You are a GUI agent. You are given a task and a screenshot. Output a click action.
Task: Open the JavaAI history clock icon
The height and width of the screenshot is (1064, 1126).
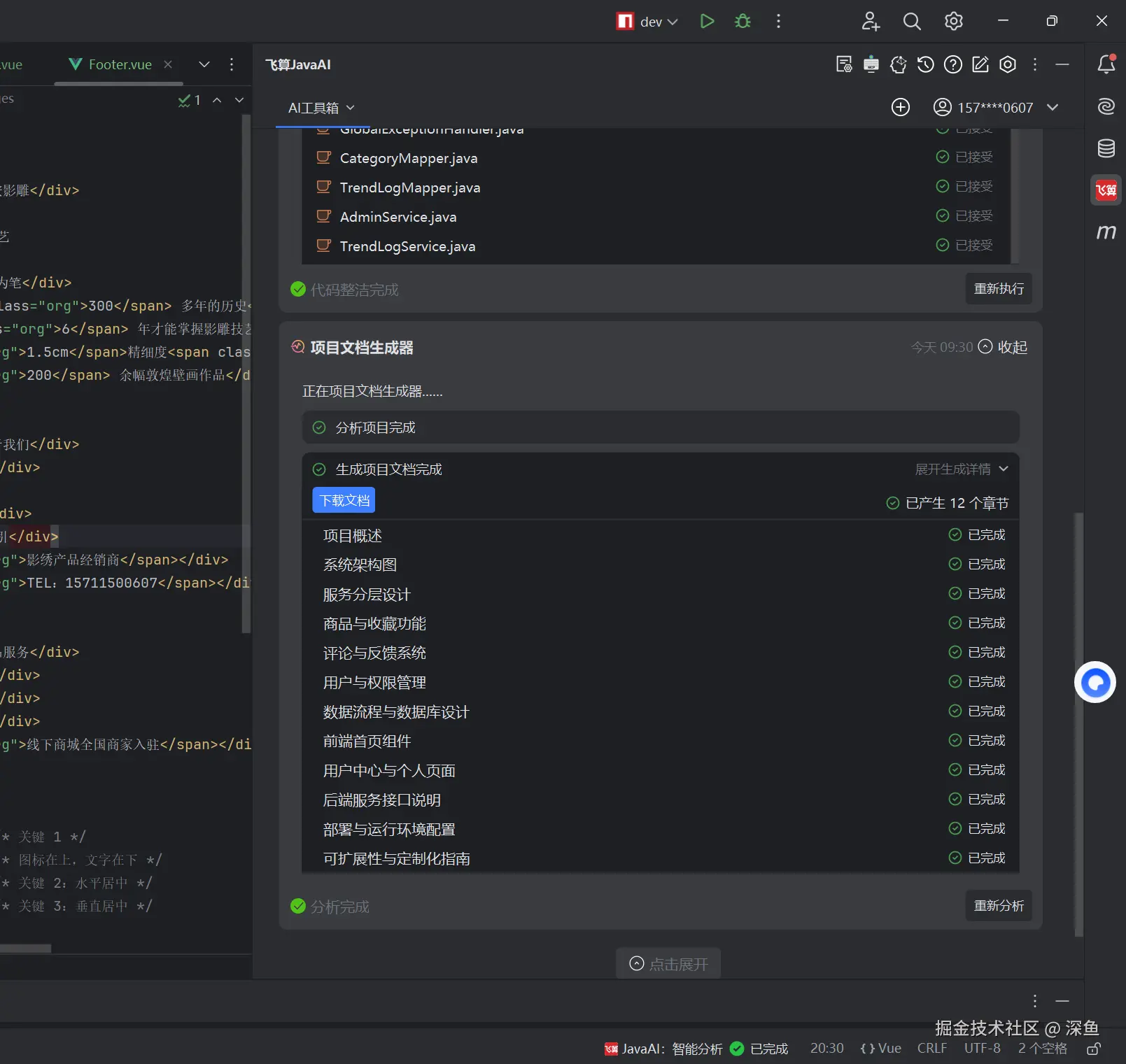[x=926, y=64]
